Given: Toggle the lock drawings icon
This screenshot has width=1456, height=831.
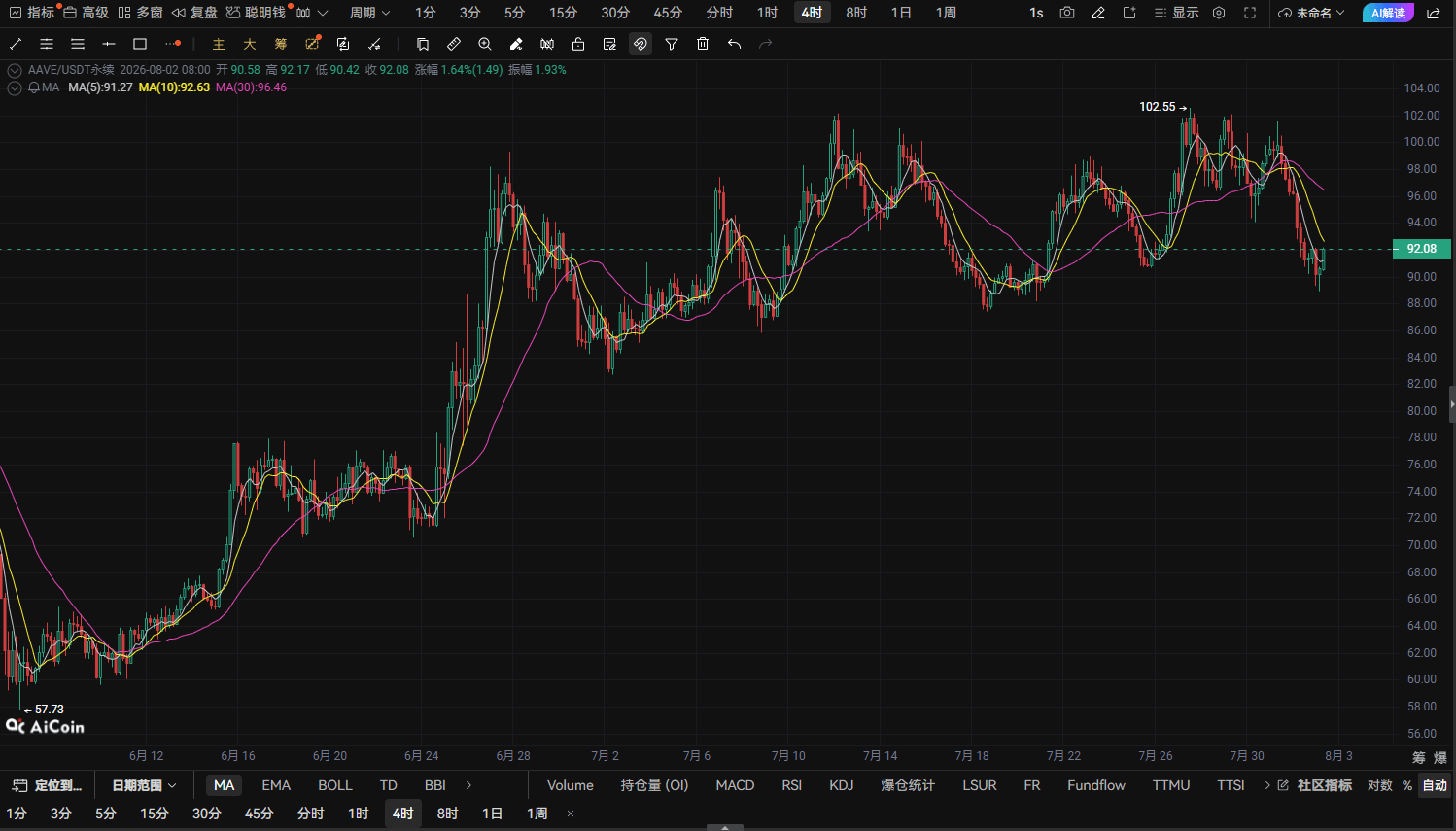Looking at the screenshot, I should 578,44.
